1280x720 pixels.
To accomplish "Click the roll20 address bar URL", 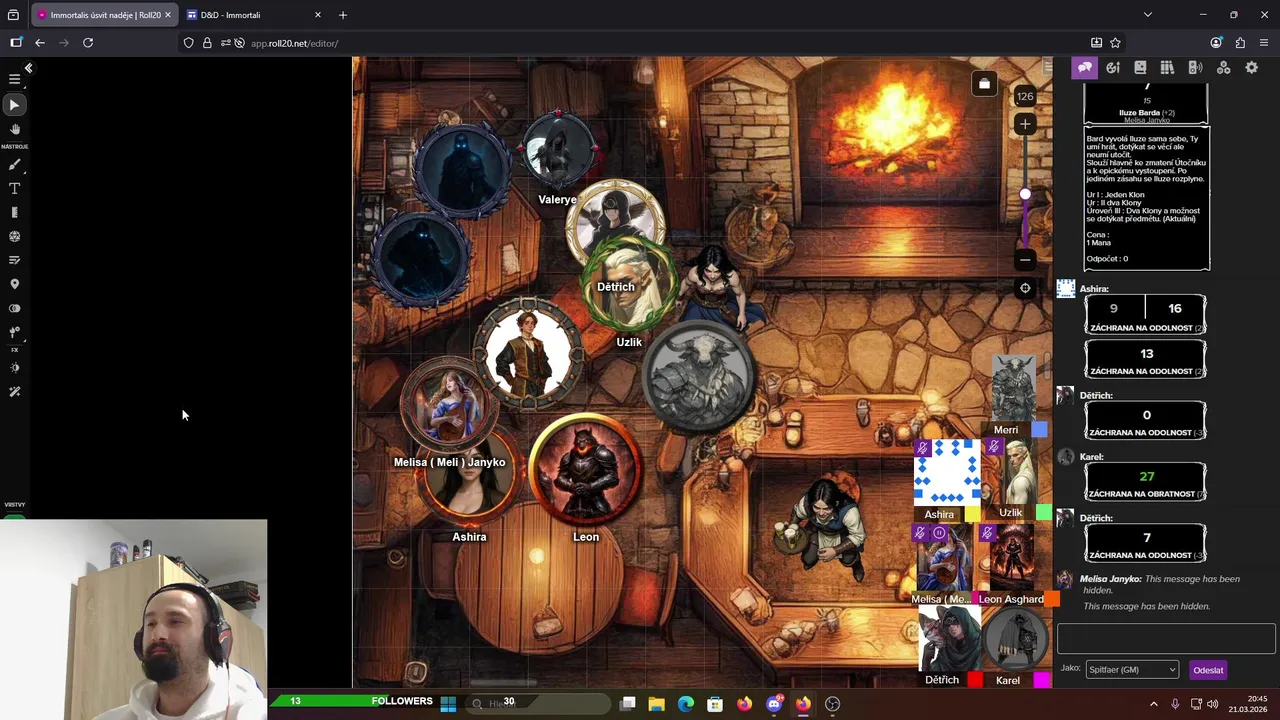I will coord(295,43).
